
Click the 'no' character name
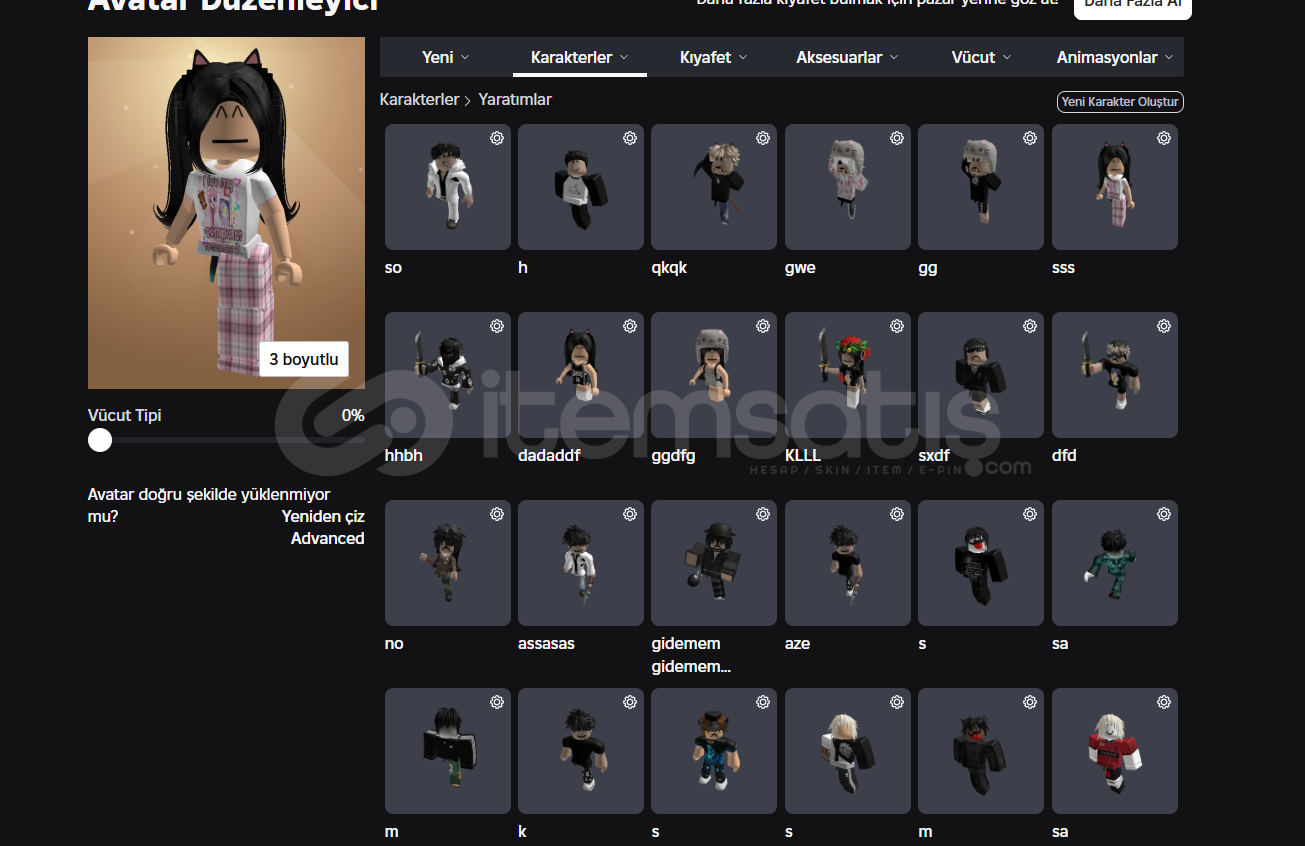(x=394, y=644)
